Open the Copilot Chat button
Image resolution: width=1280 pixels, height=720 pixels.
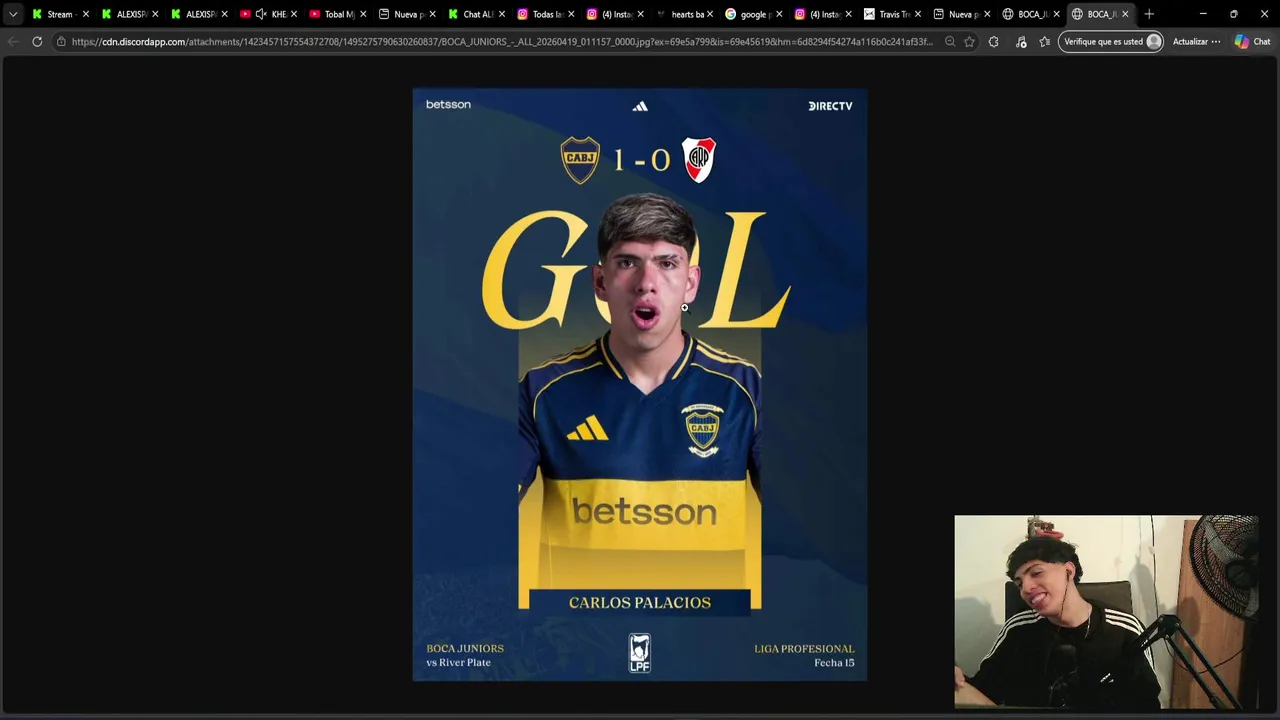[1253, 42]
